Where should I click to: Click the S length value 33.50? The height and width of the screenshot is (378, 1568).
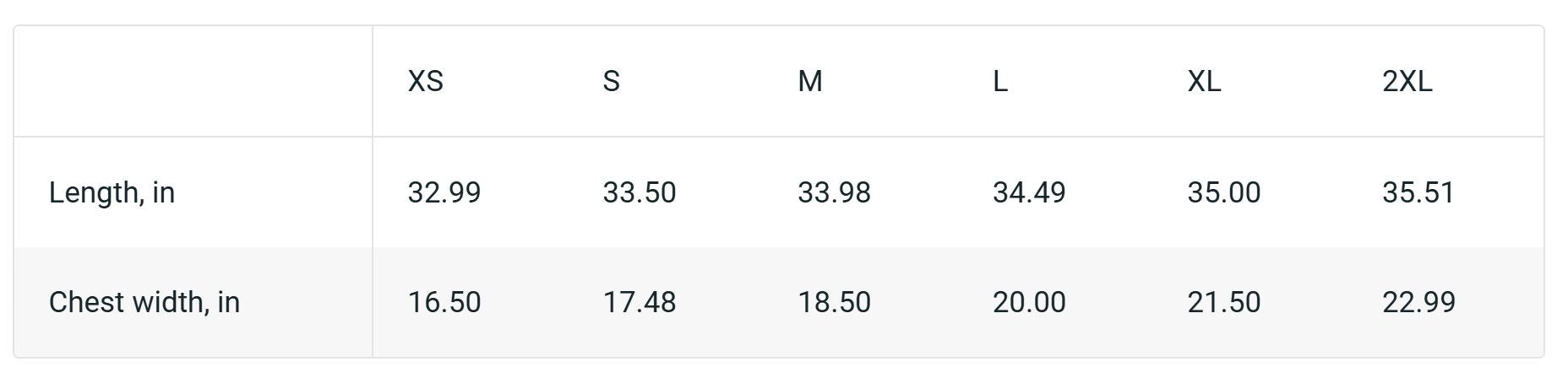639,192
